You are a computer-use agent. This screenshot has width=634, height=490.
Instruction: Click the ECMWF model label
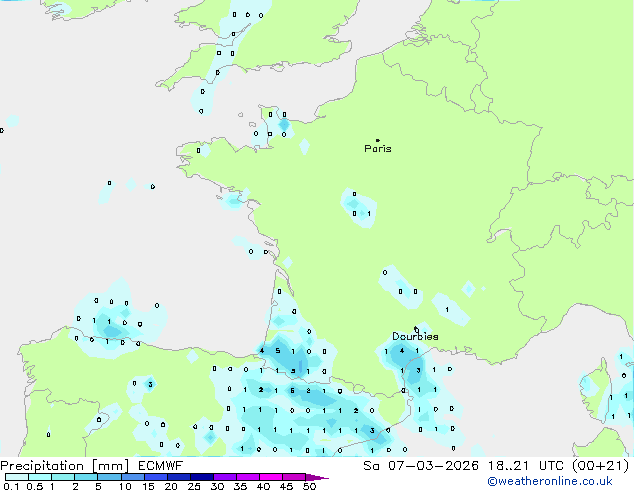coord(161,466)
